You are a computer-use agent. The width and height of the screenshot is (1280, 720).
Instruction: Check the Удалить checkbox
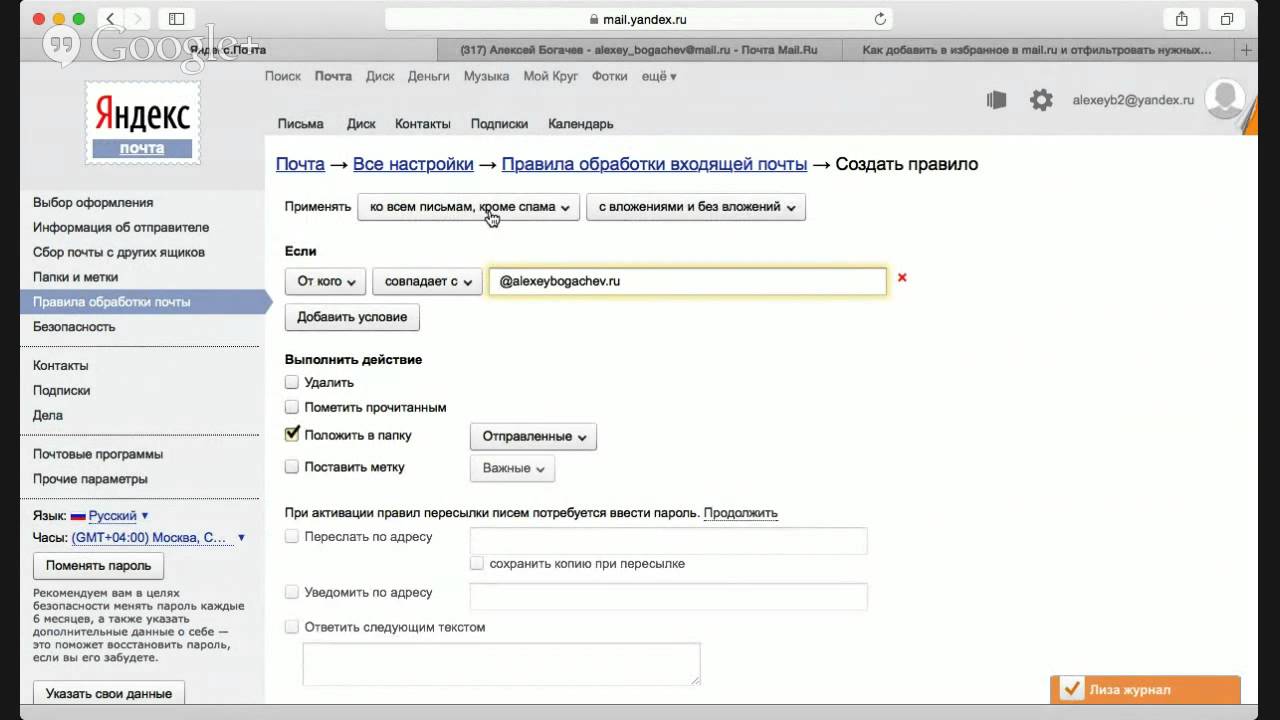coord(292,382)
